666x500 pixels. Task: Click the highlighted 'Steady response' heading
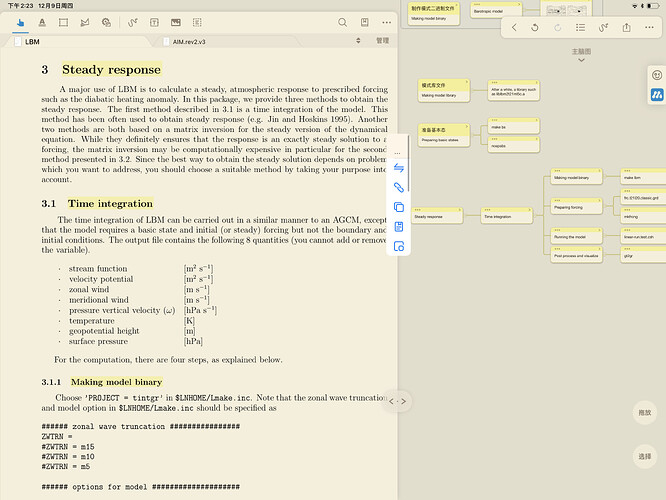coord(111,69)
